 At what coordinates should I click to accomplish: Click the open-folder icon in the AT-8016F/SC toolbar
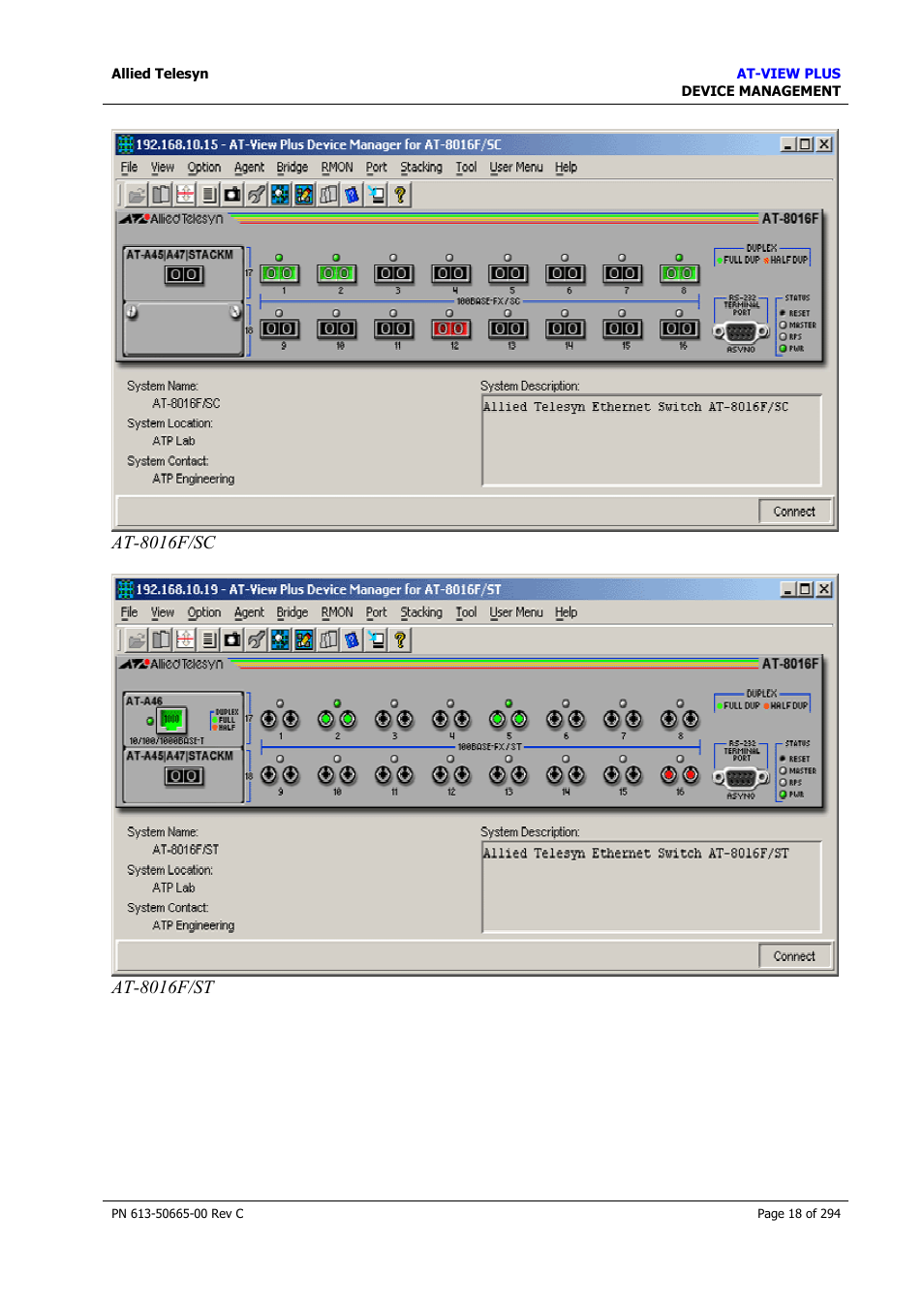(138, 195)
